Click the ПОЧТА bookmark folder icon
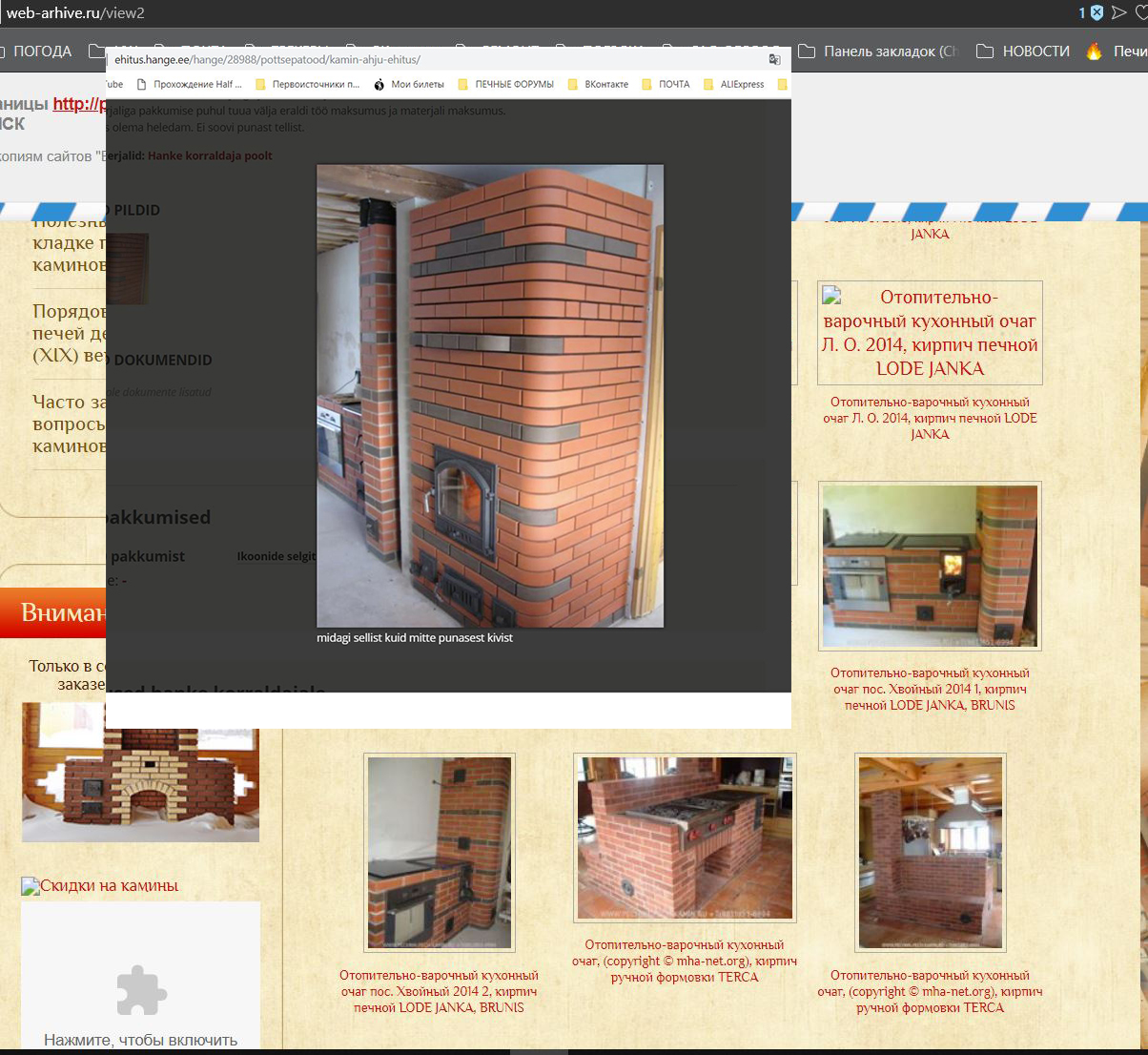1148x1055 pixels. click(x=647, y=84)
